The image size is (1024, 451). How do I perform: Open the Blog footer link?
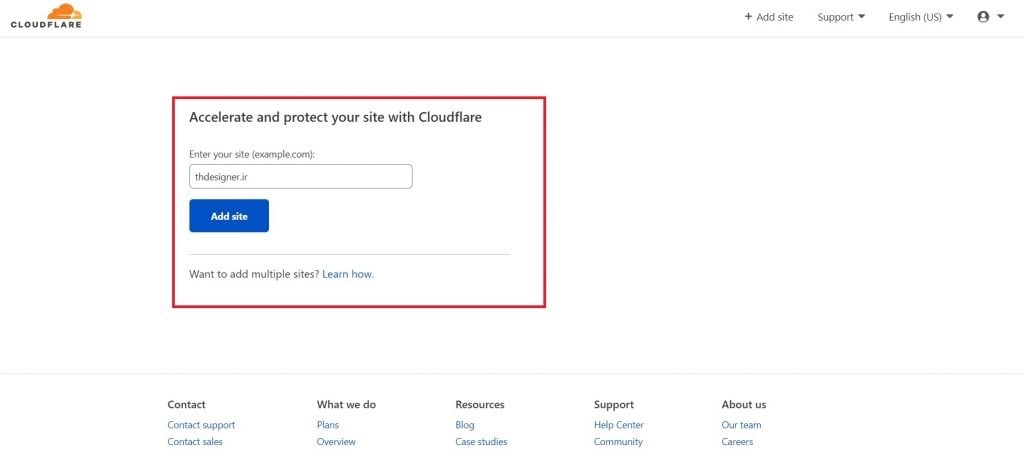(x=465, y=425)
